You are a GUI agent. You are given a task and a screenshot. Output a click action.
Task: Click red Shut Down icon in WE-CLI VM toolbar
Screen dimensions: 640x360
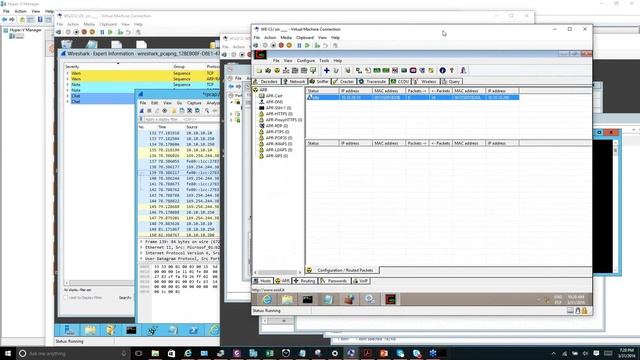[281, 45]
